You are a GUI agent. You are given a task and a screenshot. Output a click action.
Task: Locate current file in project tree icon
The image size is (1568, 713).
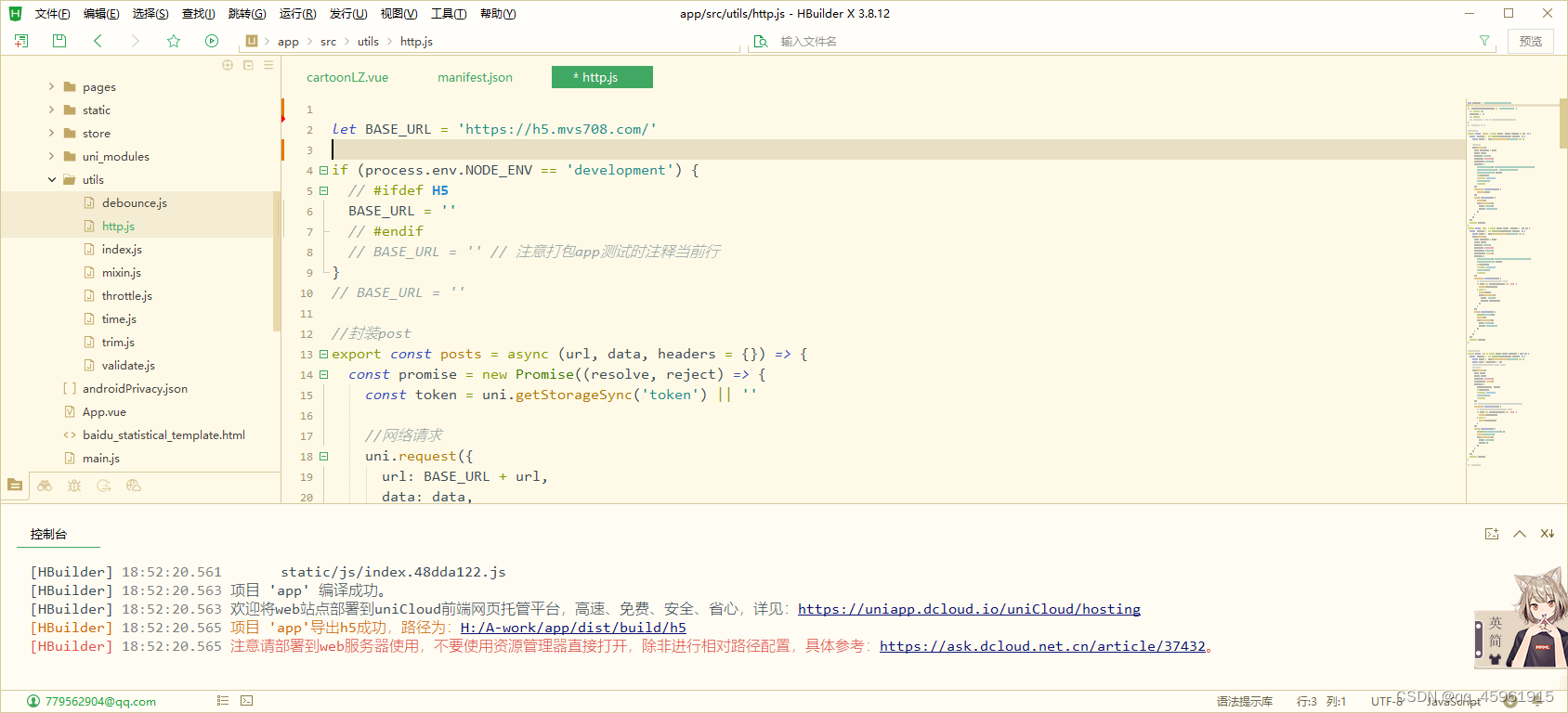[x=228, y=65]
